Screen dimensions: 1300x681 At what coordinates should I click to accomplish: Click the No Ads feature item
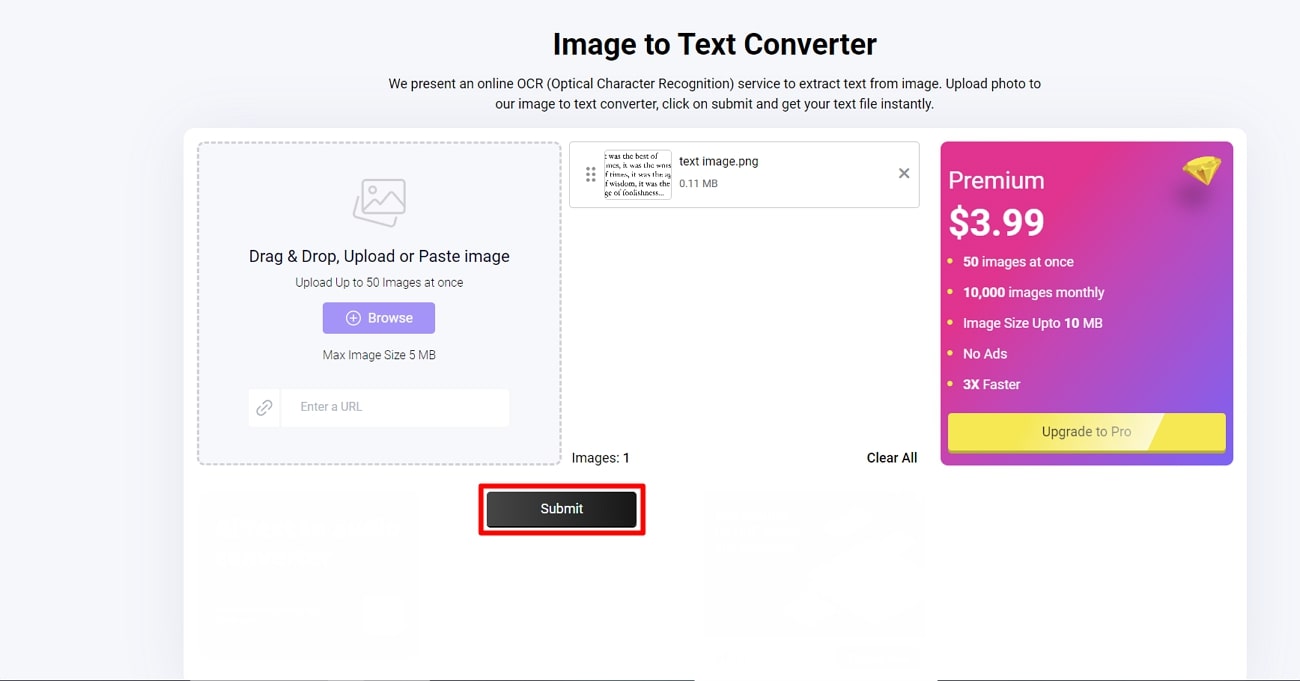(x=984, y=353)
